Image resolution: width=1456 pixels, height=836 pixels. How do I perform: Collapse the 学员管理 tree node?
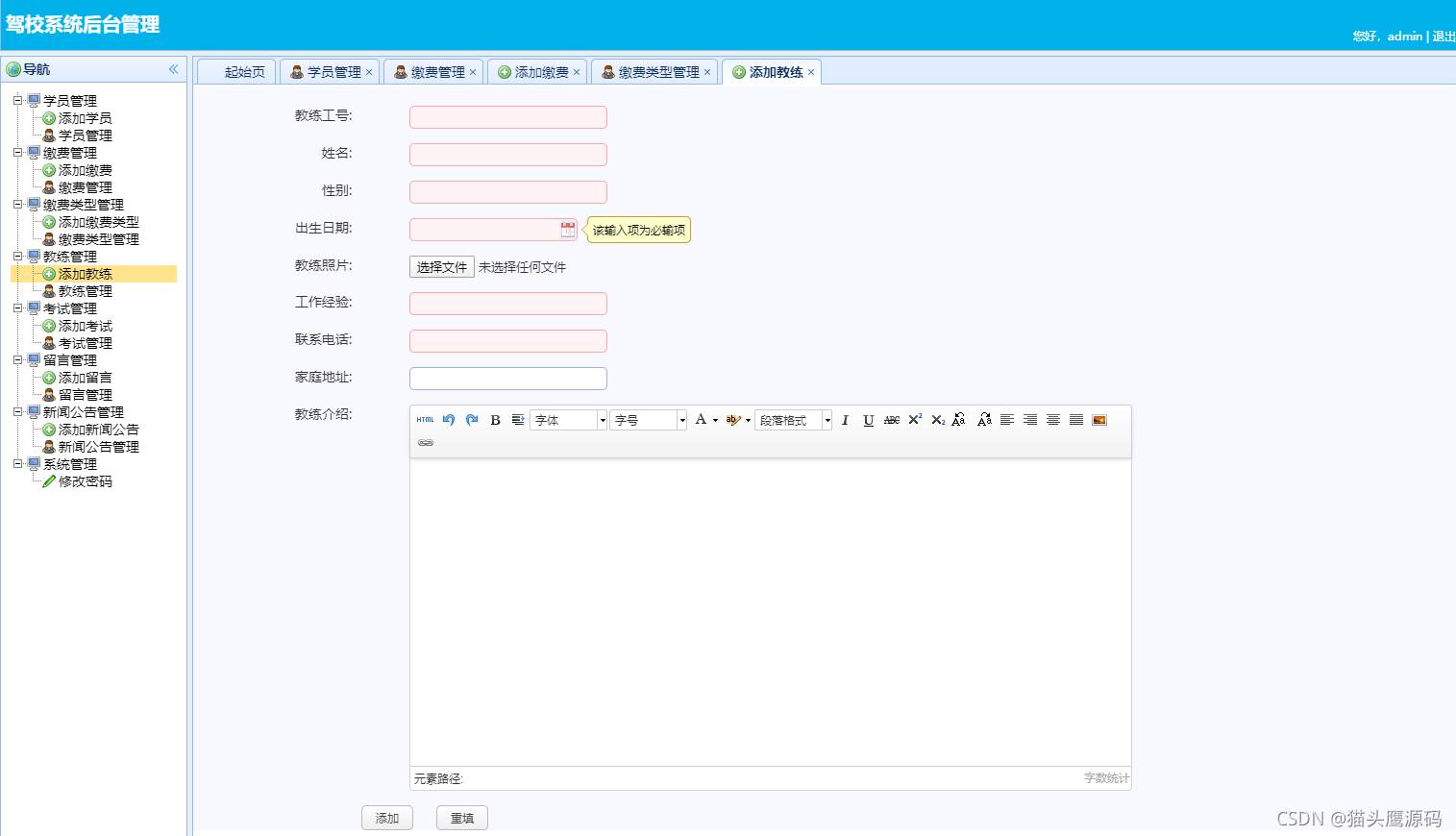coord(17,100)
